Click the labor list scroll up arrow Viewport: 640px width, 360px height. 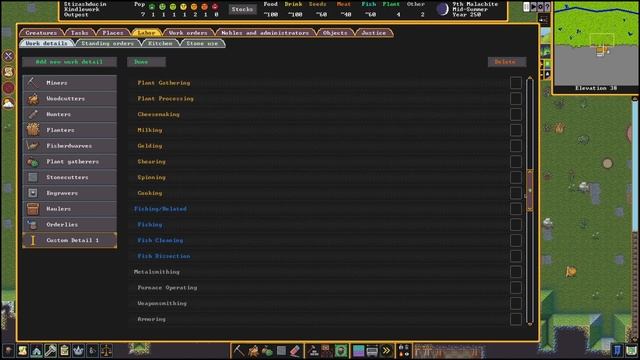(530, 78)
